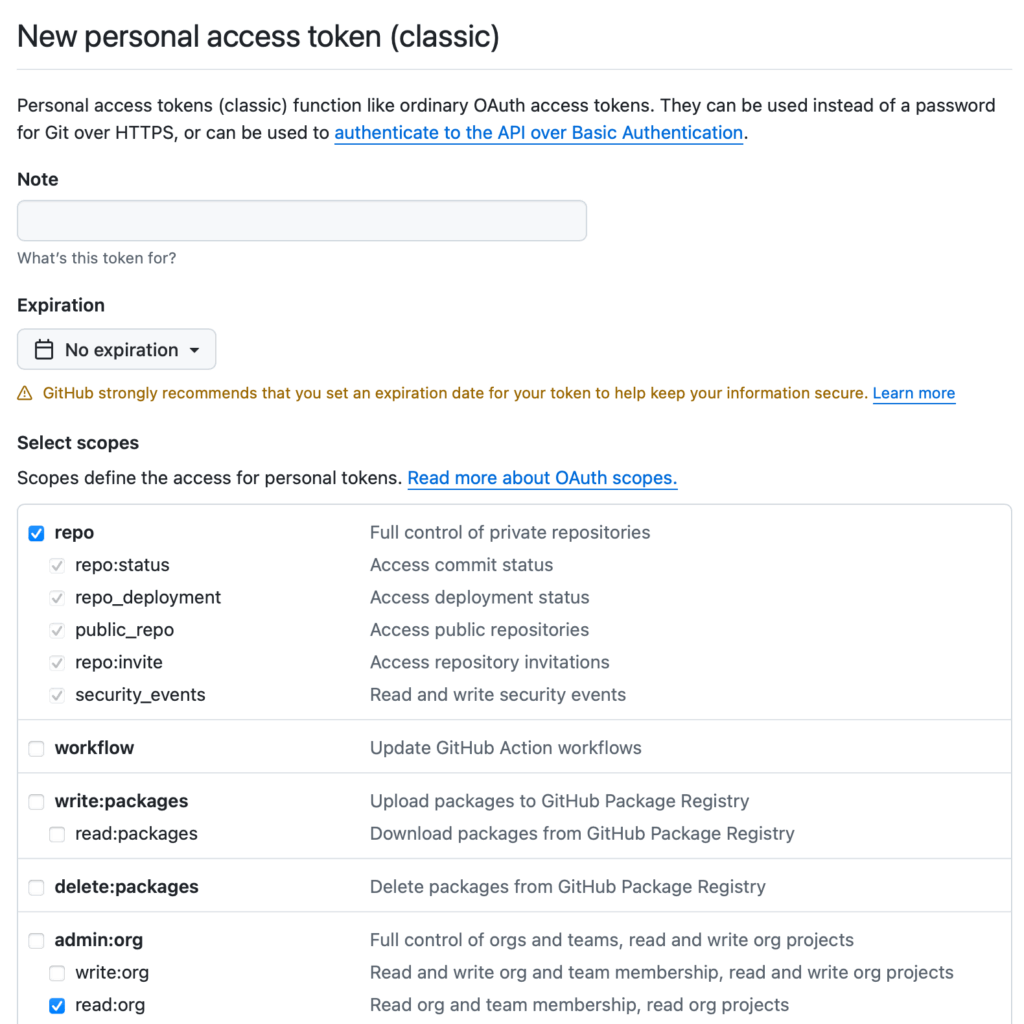Viewport: 1024px width, 1024px height.
Task: Enable the admin:org scope checkbox
Action: click(x=37, y=940)
